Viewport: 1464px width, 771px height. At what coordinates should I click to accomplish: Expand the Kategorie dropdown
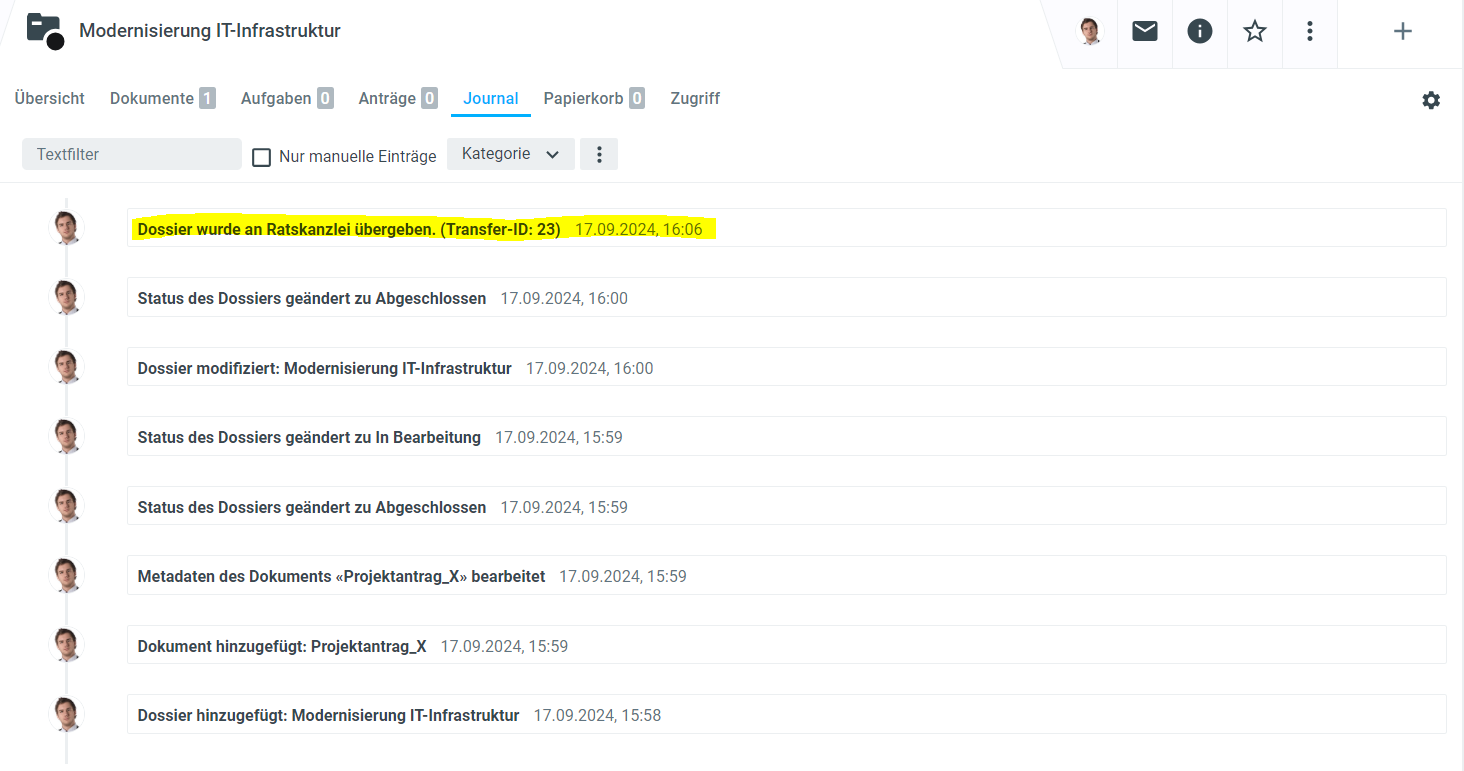click(x=510, y=154)
